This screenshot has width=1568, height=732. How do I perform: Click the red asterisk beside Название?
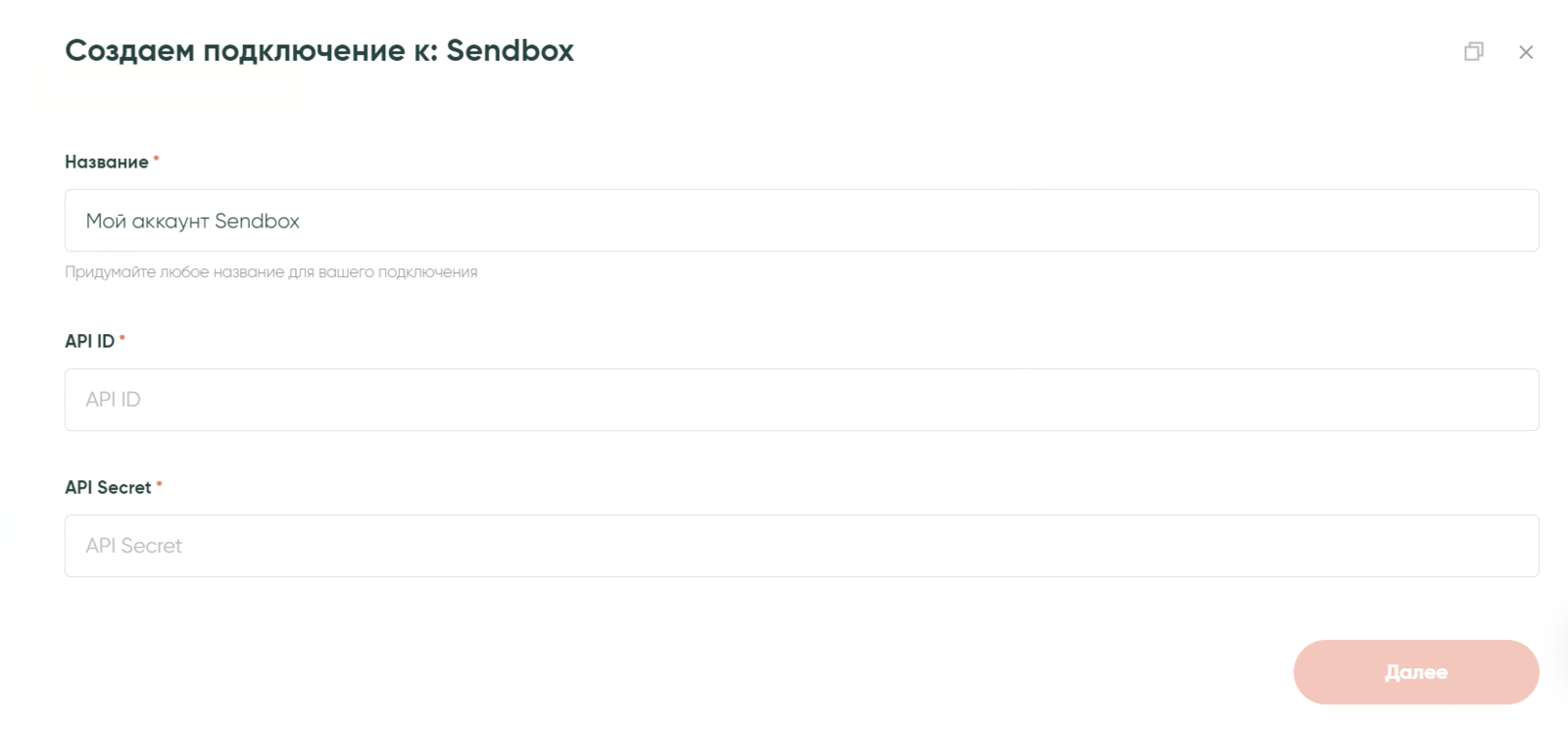[156, 158]
